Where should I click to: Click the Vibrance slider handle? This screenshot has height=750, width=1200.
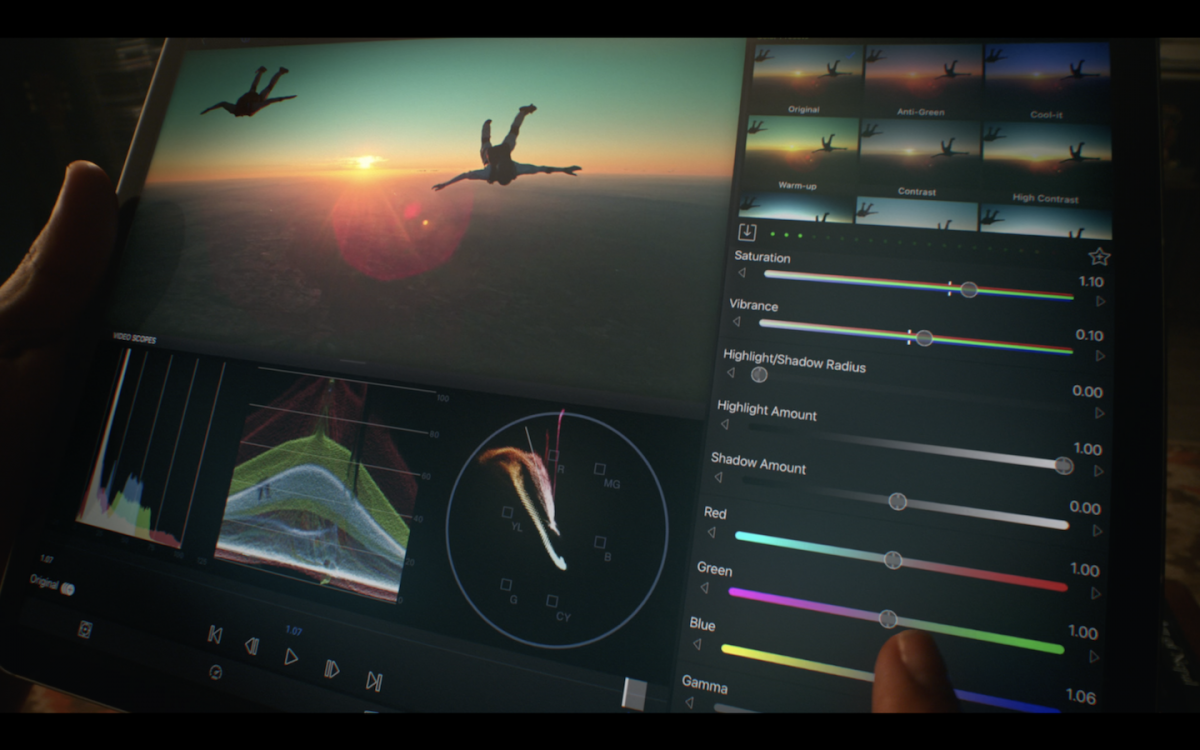(924, 338)
